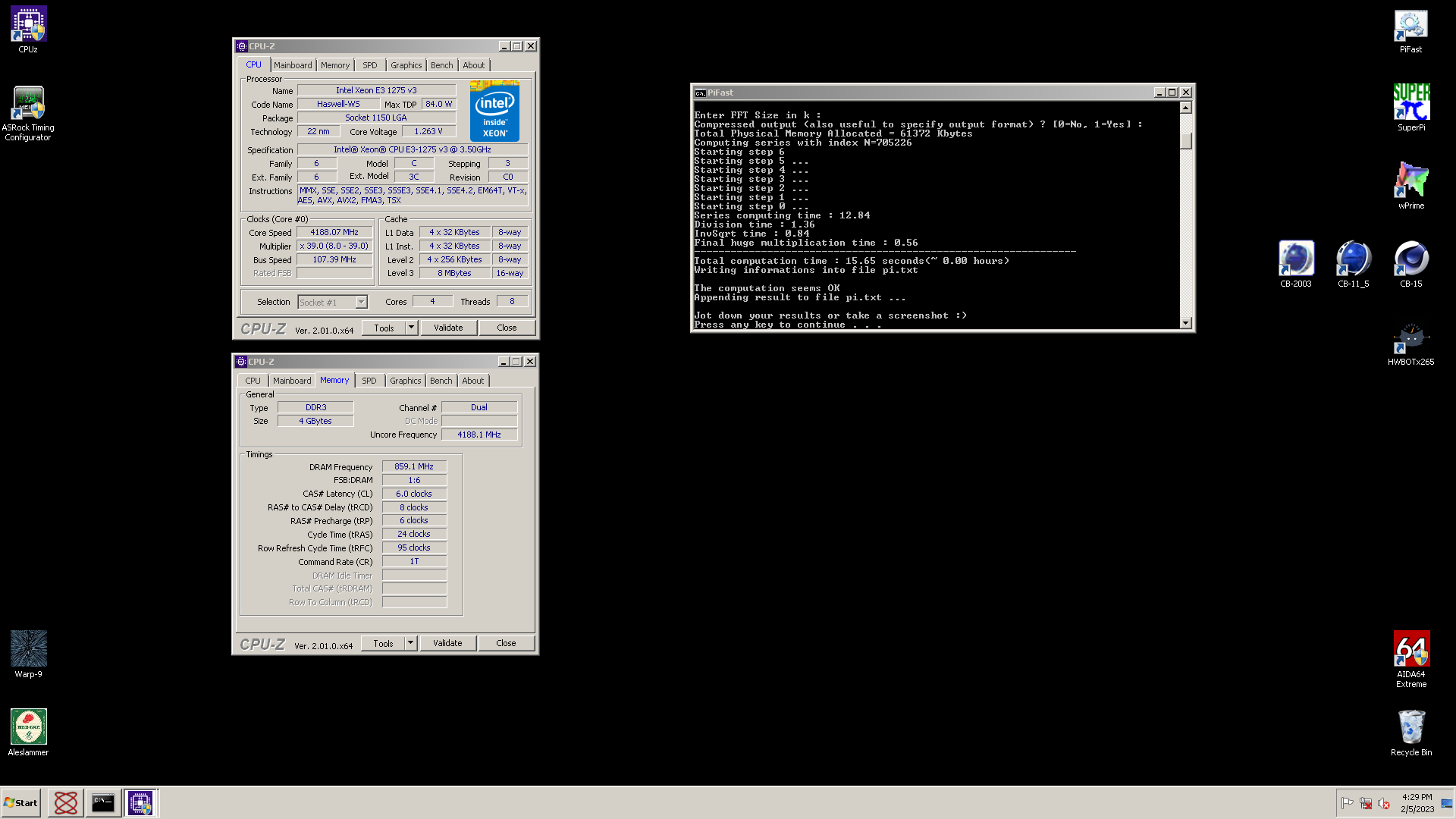This screenshot has height=819, width=1456.
Task: Click the Intel Xeon E3 1275 v3 name field
Action: (376, 90)
